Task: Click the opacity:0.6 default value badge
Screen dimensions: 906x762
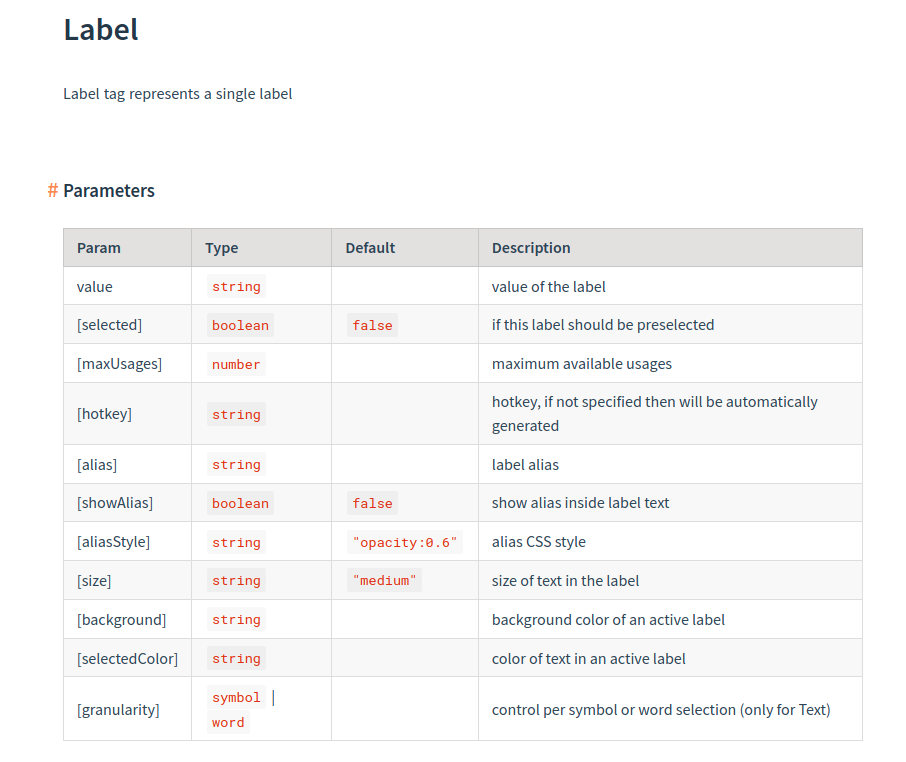Action: click(x=404, y=541)
